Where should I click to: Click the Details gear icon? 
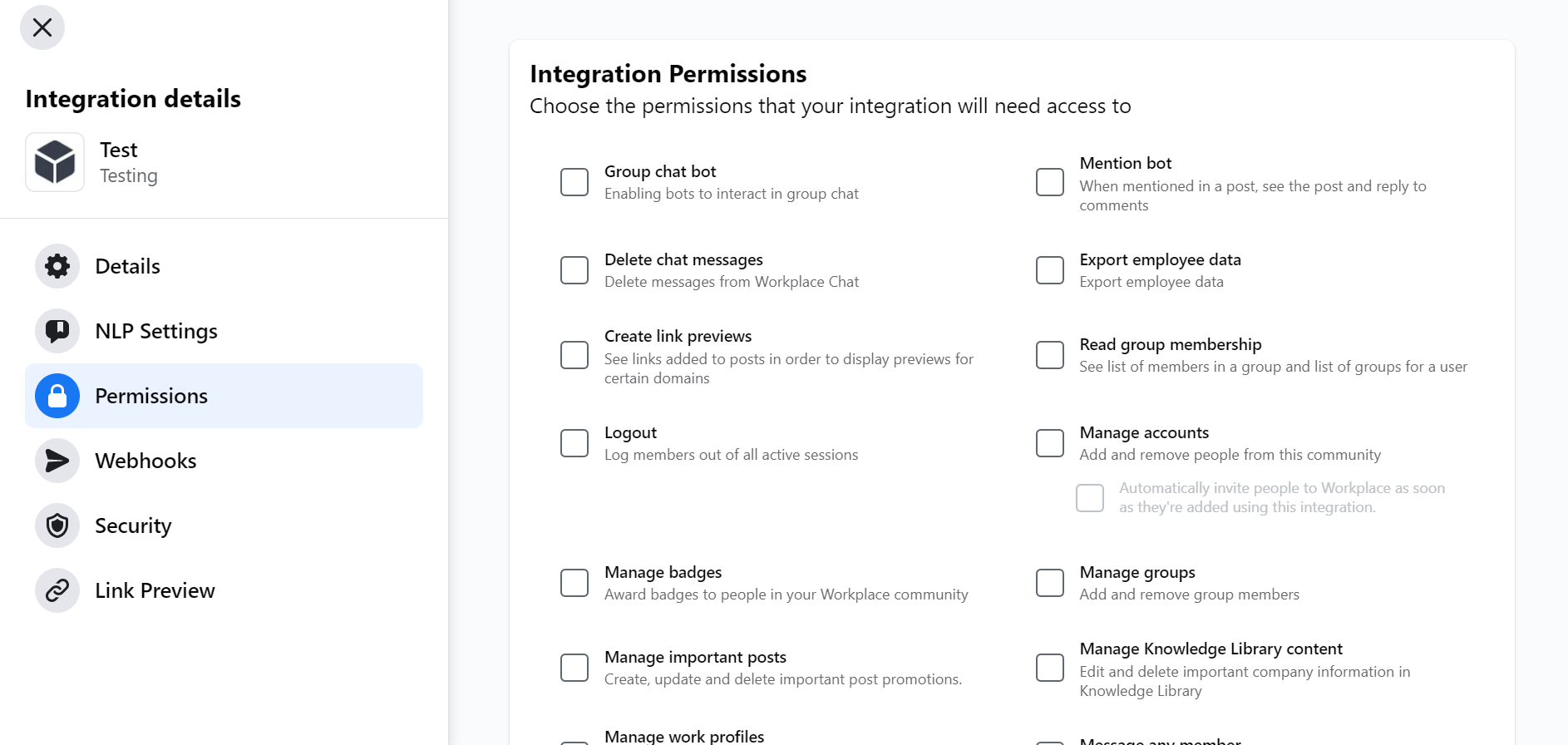tap(57, 266)
